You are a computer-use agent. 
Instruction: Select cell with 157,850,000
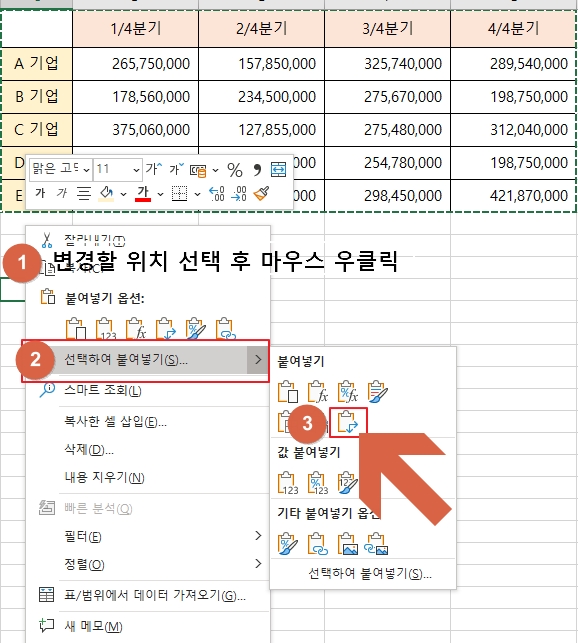pyautogui.click(x=262, y=64)
